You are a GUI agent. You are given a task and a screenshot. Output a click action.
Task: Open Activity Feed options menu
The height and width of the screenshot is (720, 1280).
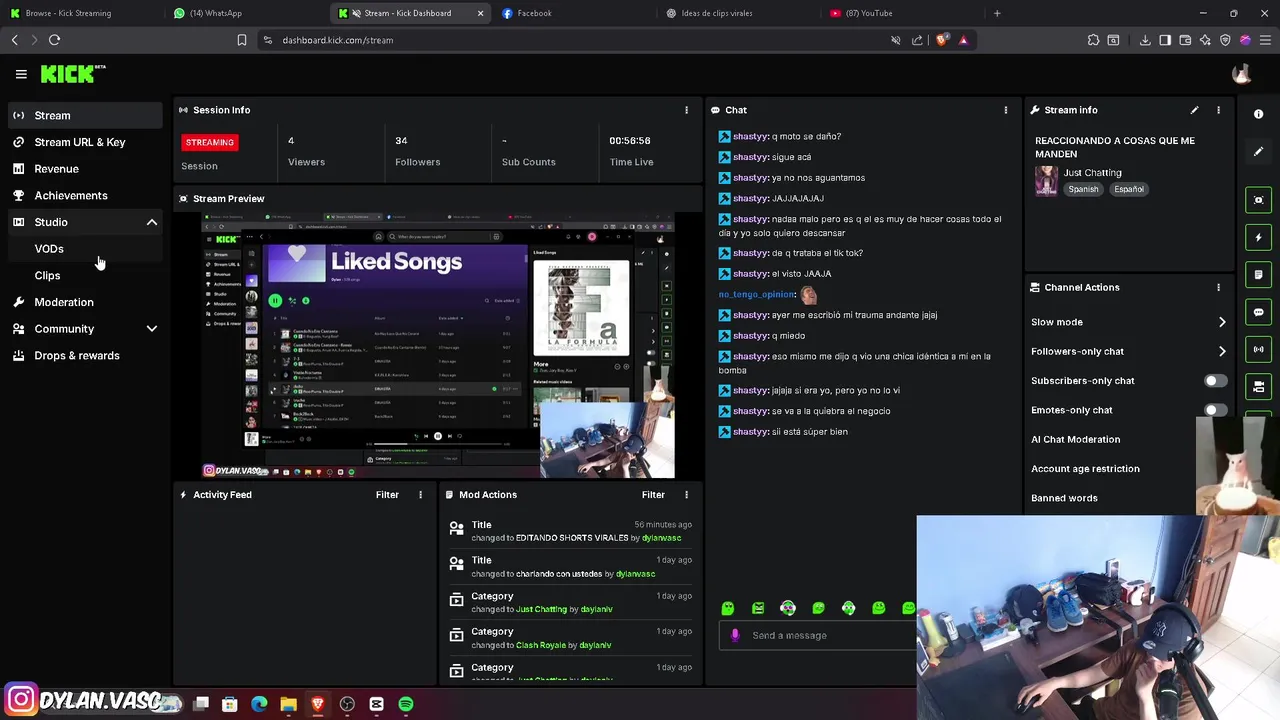(420, 495)
